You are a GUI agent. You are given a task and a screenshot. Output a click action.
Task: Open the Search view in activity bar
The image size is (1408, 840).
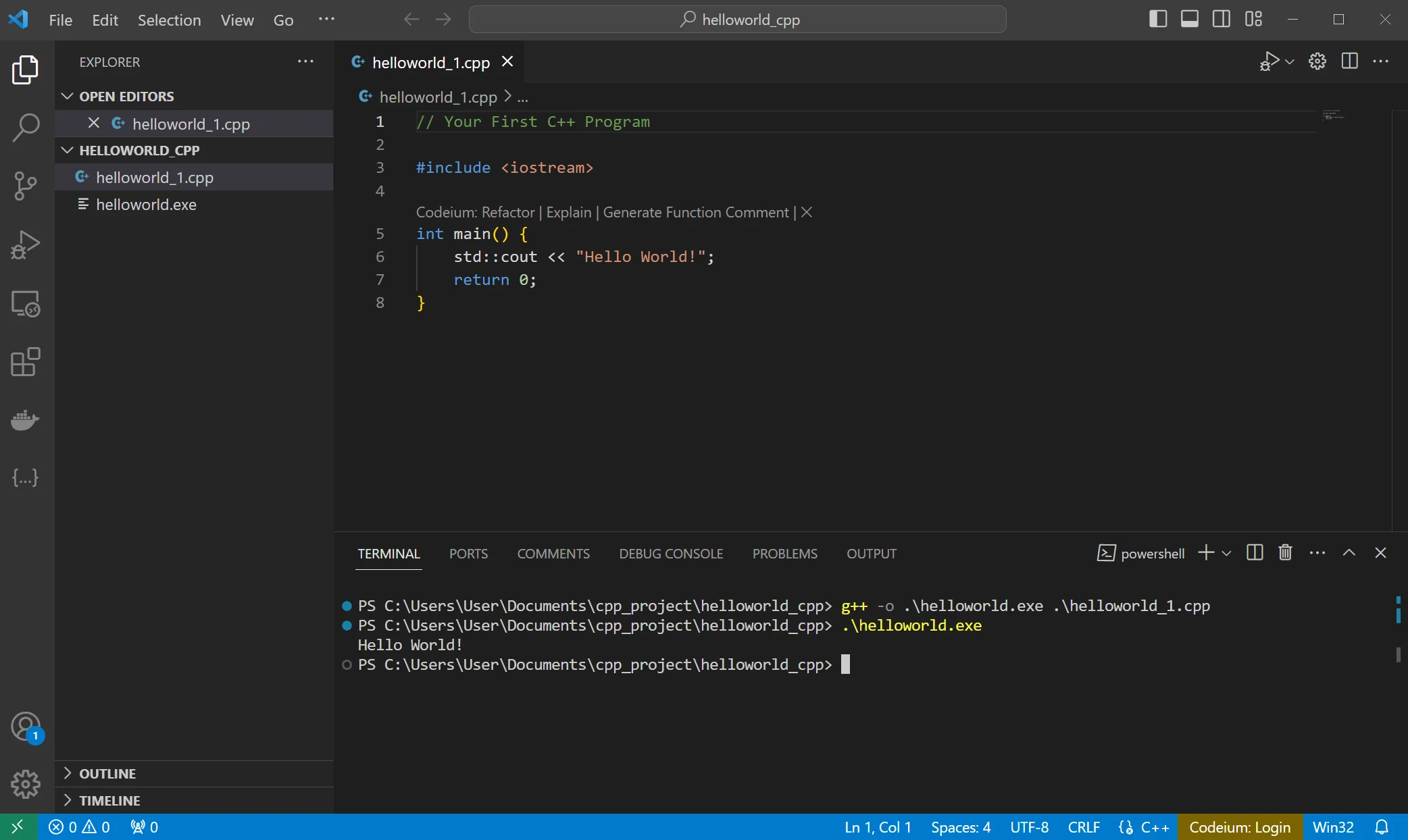[26, 127]
